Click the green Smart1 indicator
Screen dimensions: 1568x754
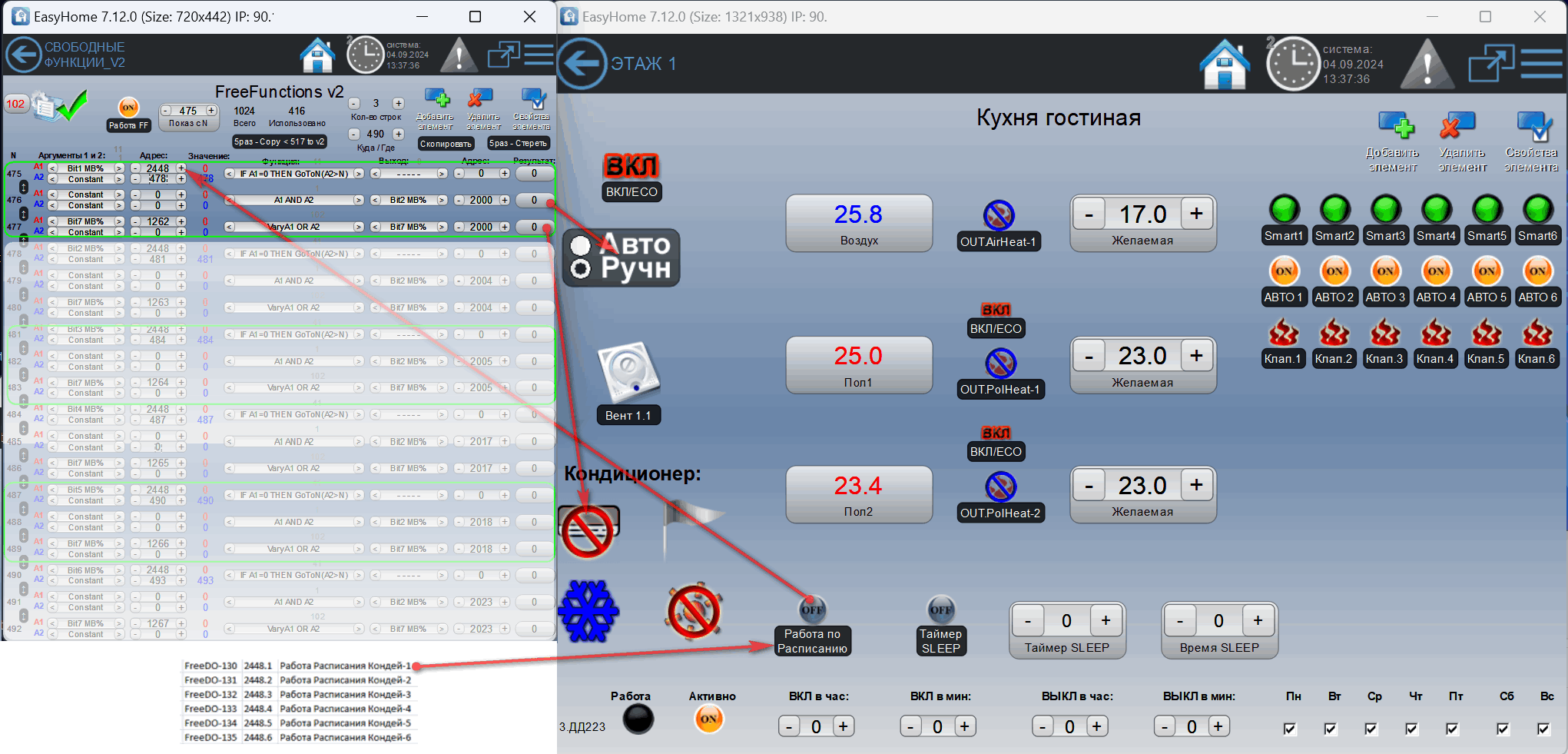(x=1284, y=209)
